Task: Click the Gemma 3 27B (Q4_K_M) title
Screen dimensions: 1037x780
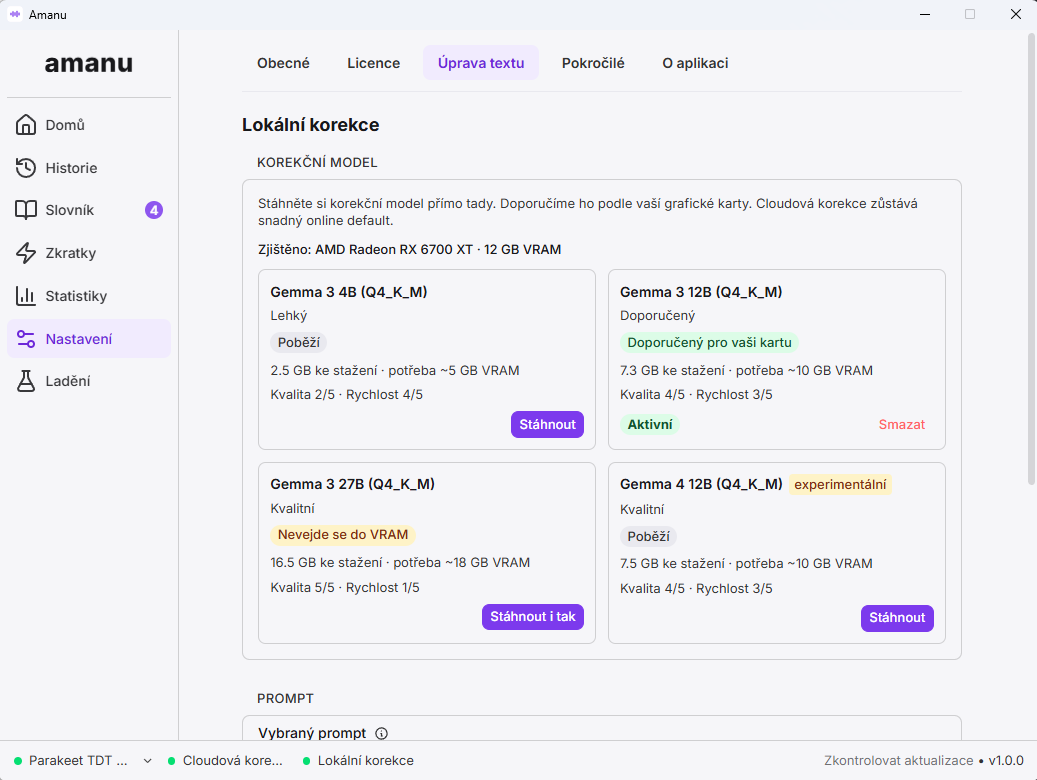Action: tap(353, 484)
